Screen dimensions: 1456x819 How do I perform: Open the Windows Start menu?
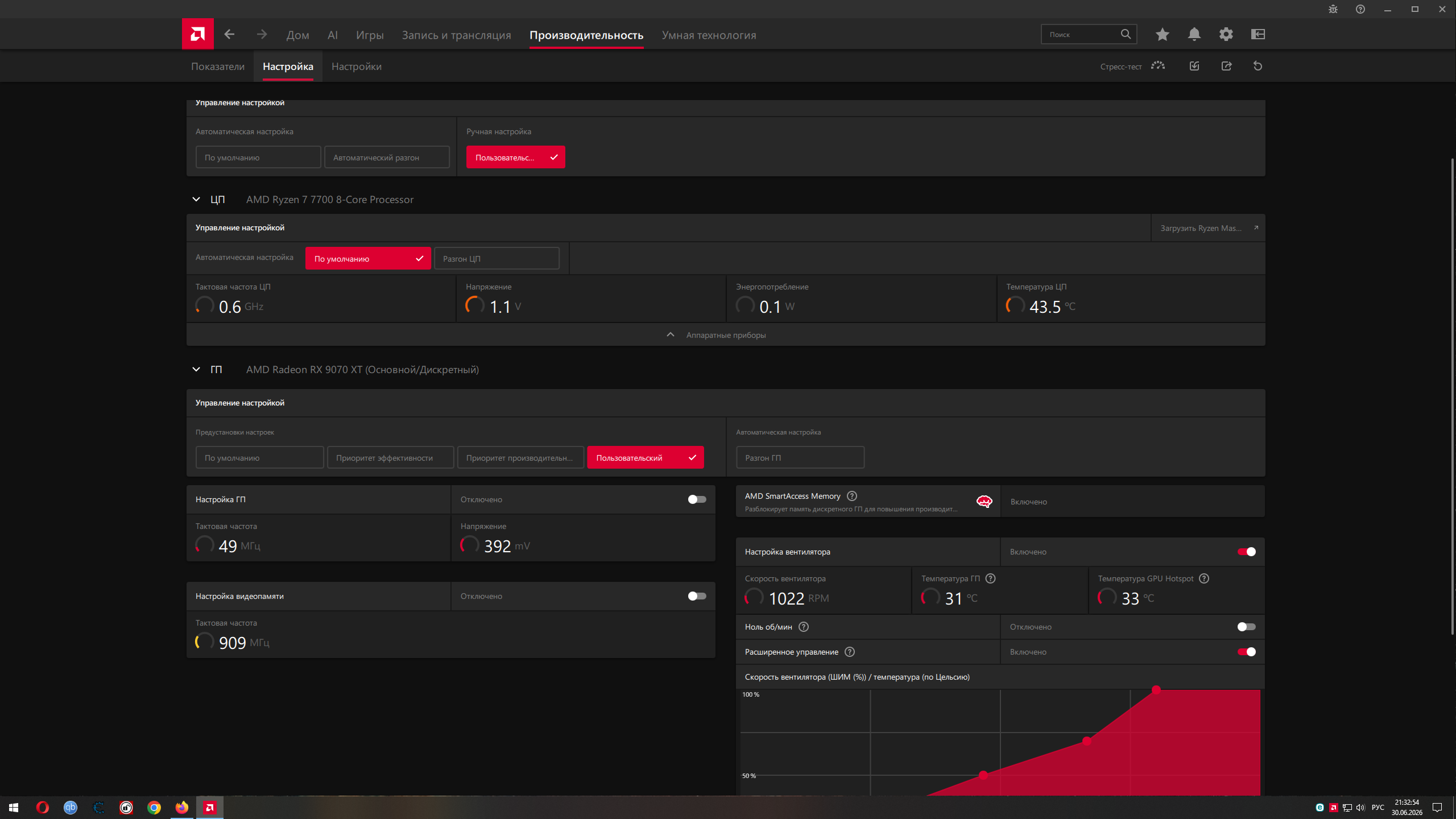[14, 808]
